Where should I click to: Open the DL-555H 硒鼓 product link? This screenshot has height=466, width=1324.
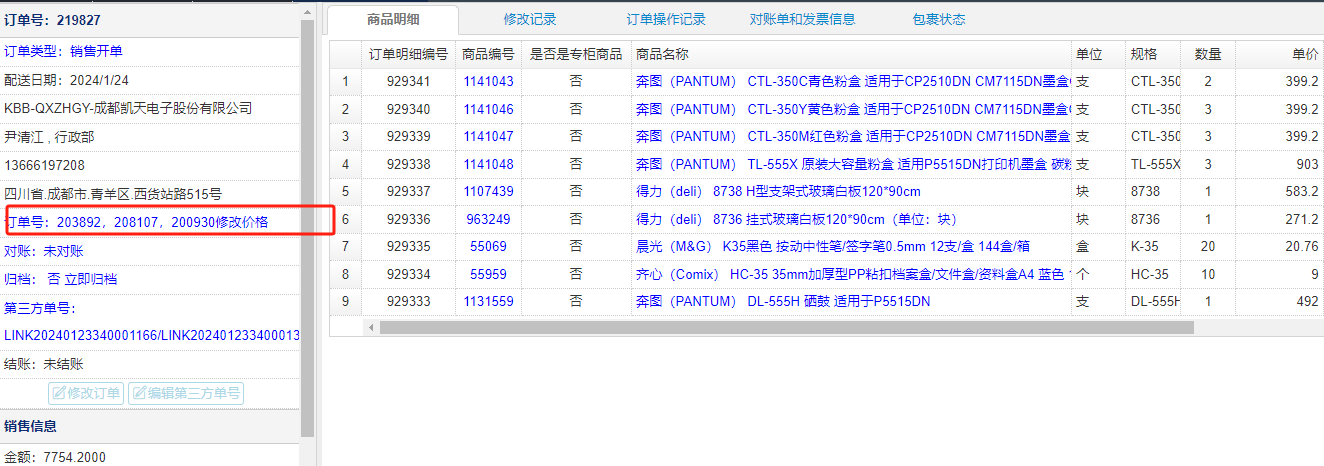[x=782, y=301]
